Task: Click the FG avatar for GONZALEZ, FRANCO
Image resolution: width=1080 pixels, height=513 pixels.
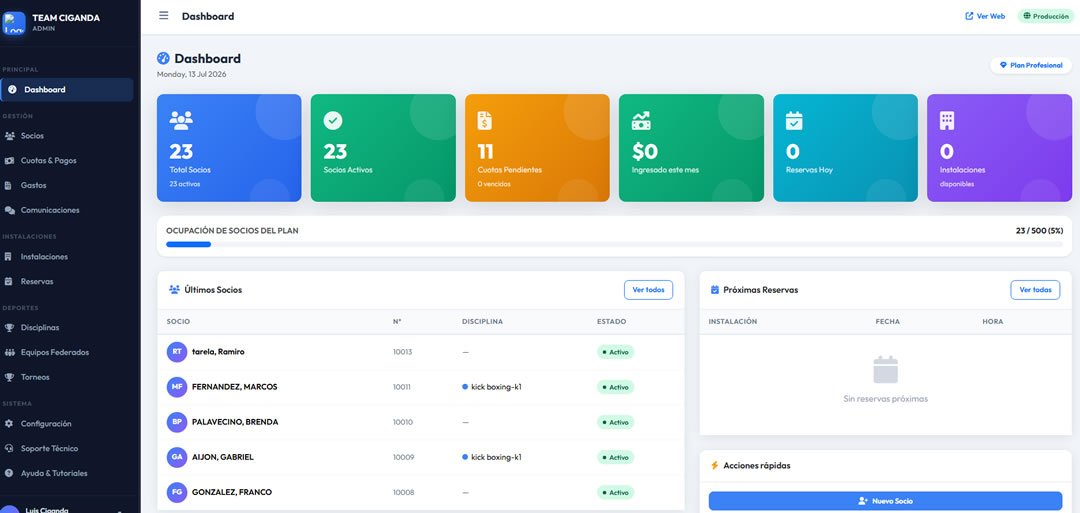Action: [177, 492]
